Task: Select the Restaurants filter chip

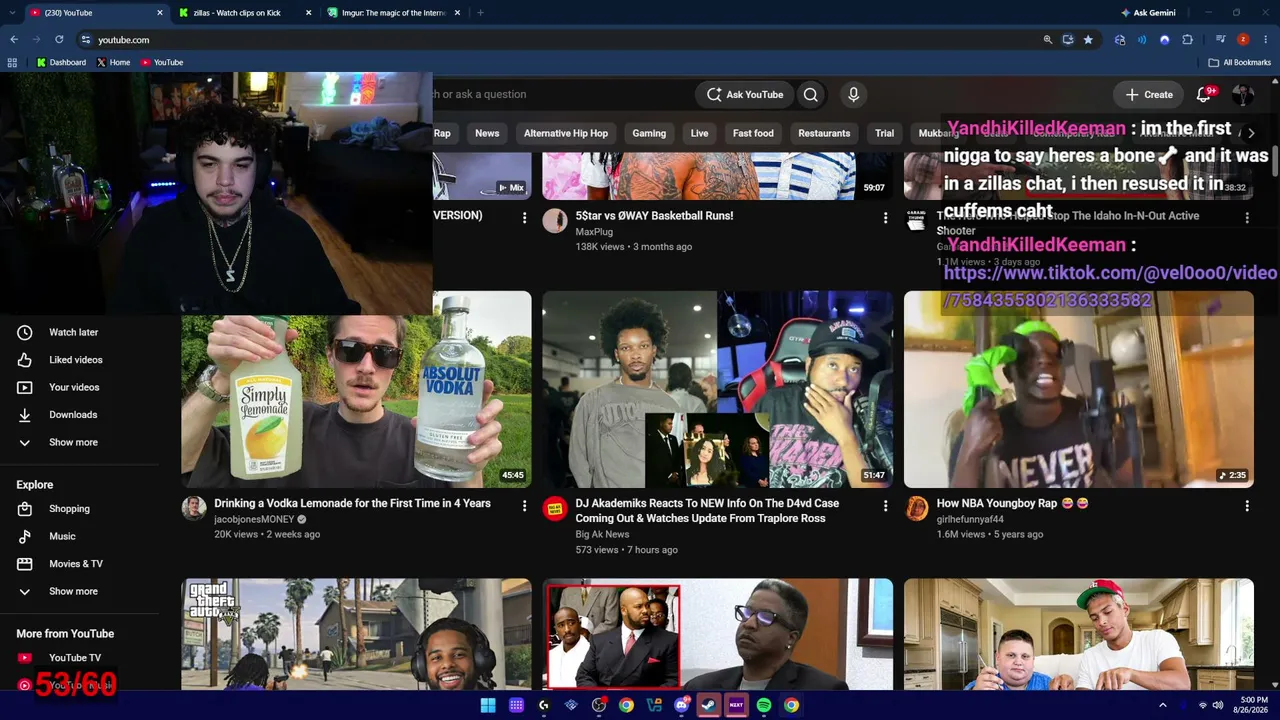Action: click(824, 133)
